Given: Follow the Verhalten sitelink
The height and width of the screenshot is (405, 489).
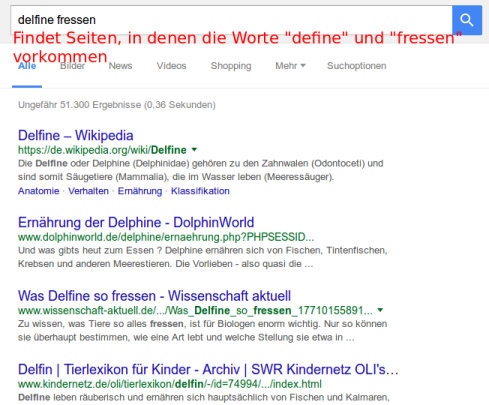Looking at the screenshot, I should pyautogui.click(x=88, y=191).
